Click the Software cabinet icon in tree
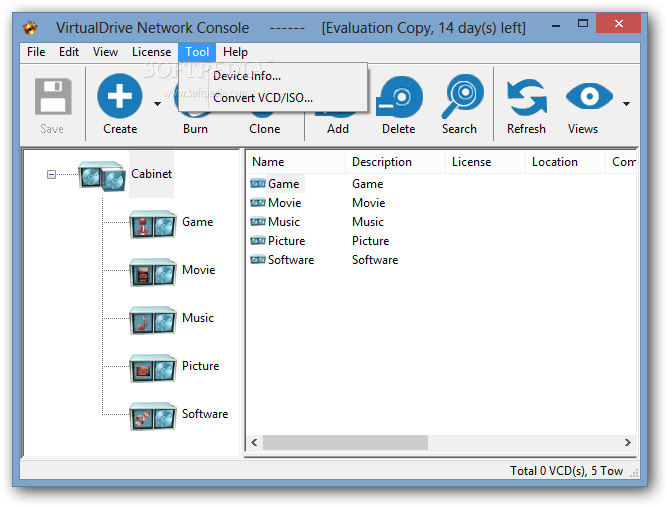 [x=153, y=416]
